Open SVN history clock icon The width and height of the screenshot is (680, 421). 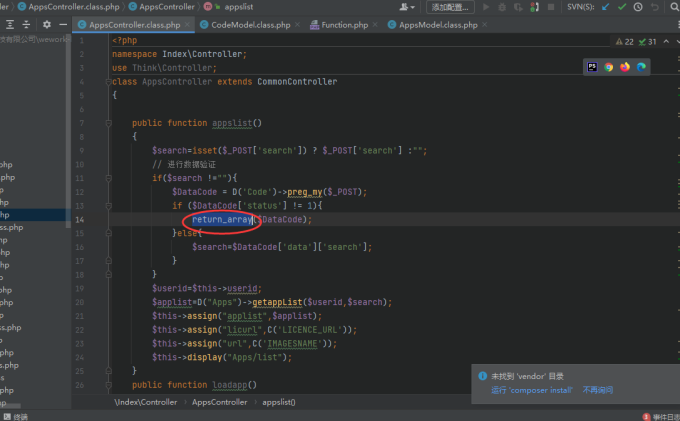(x=638, y=7)
